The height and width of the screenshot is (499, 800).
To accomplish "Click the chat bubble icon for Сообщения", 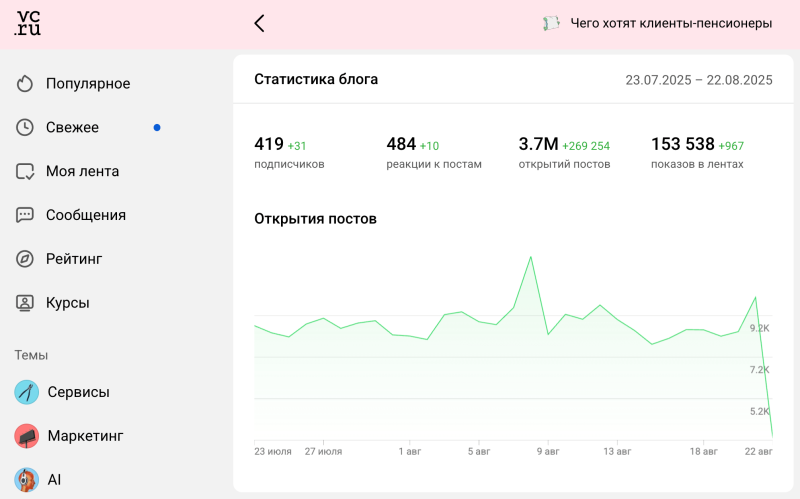I will [x=26, y=215].
